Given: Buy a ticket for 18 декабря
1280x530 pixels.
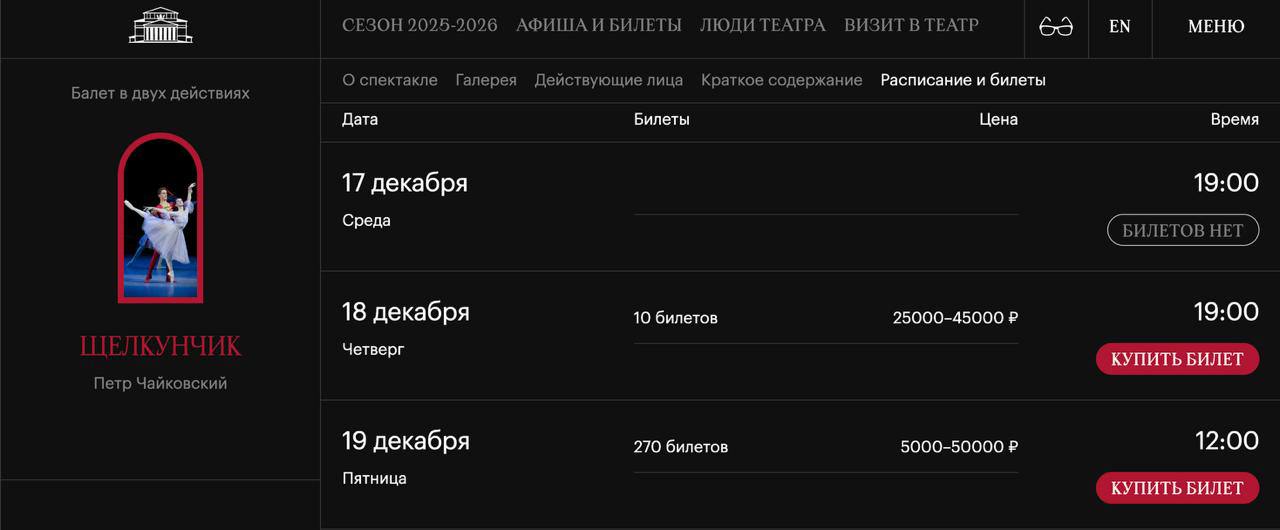Looking at the screenshot, I should click(1177, 359).
